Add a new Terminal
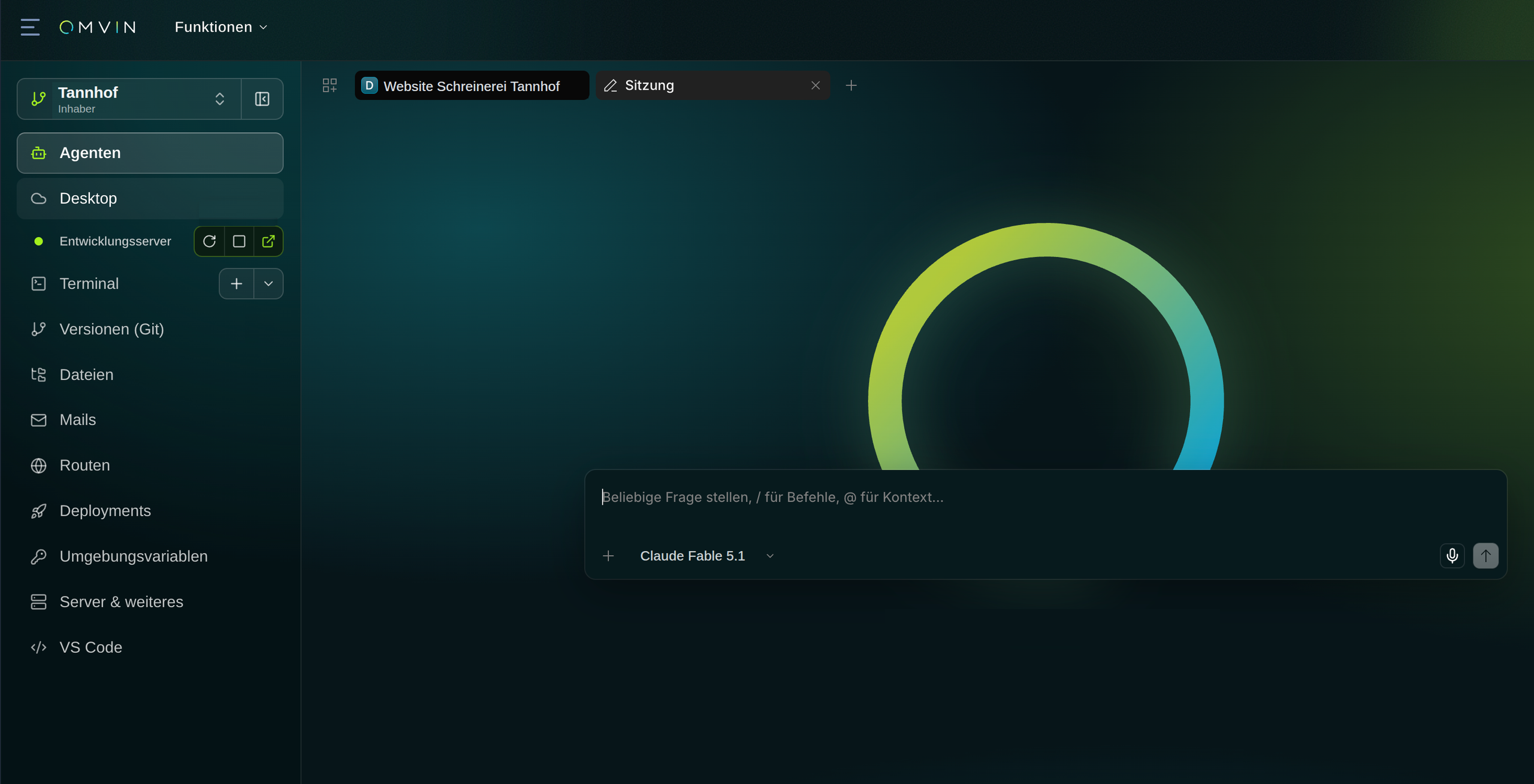 [236, 284]
